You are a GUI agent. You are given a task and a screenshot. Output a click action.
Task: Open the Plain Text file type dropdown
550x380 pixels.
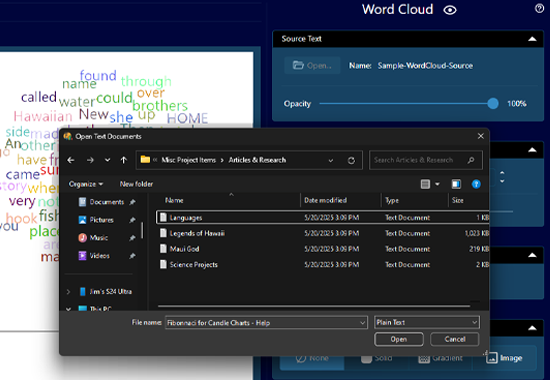click(x=427, y=322)
